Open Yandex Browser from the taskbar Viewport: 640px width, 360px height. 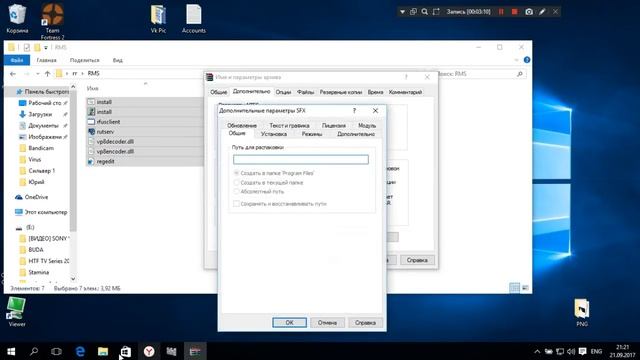click(x=149, y=351)
